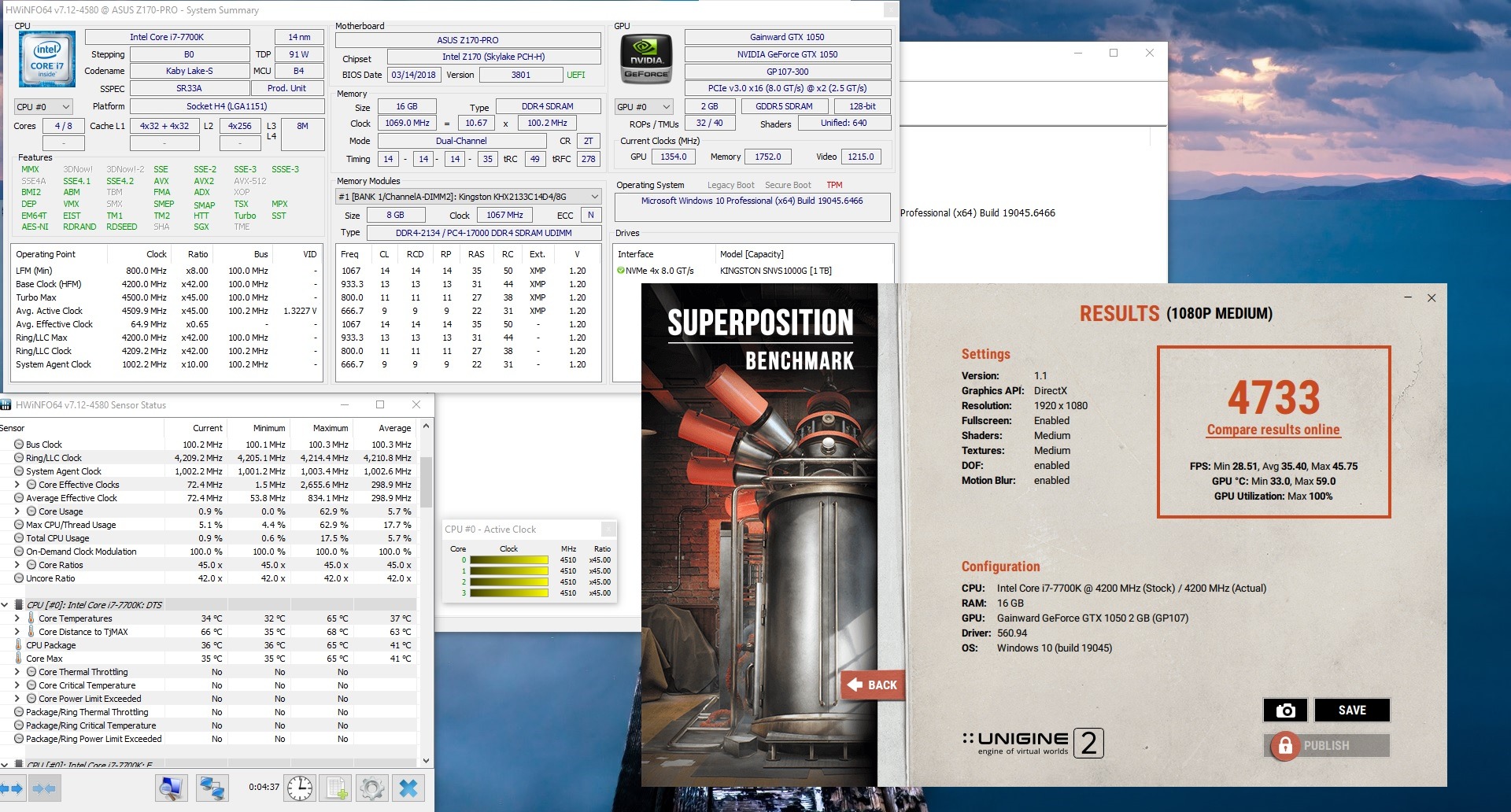This screenshot has height=812, width=1511.
Task: Expand the Core Distance to TjMAX row
Action: coord(17,632)
